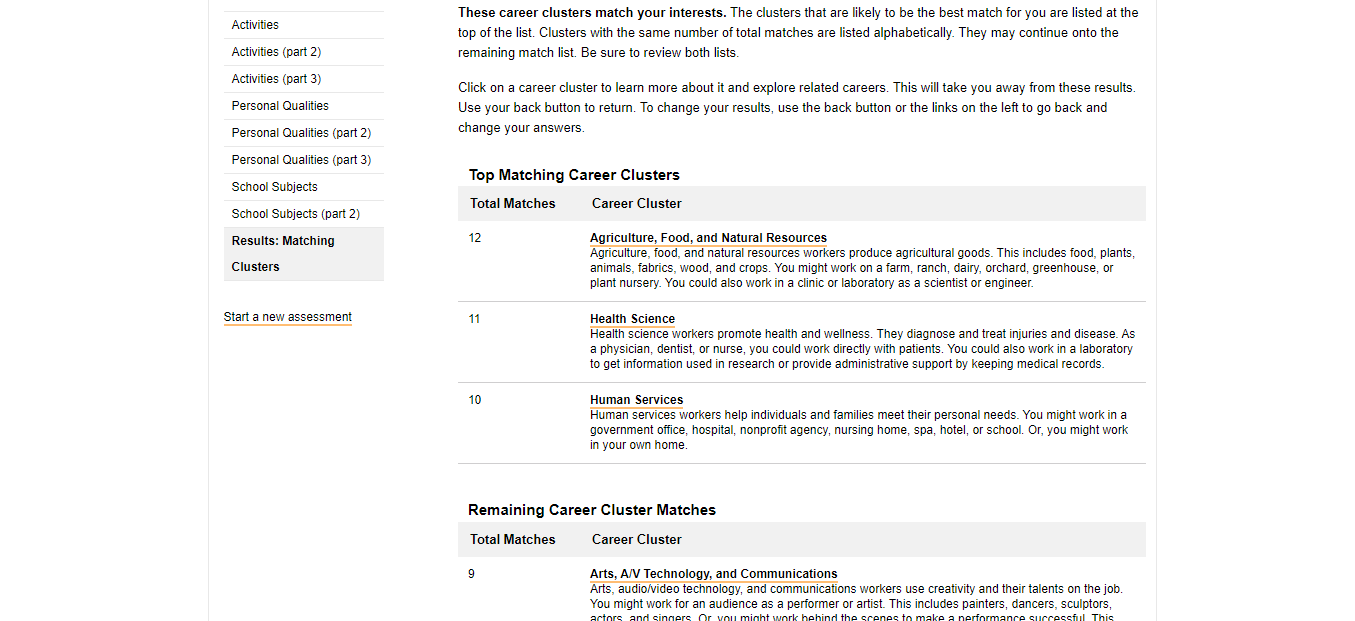Click Total Matches header in Top Matching table

(x=512, y=204)
